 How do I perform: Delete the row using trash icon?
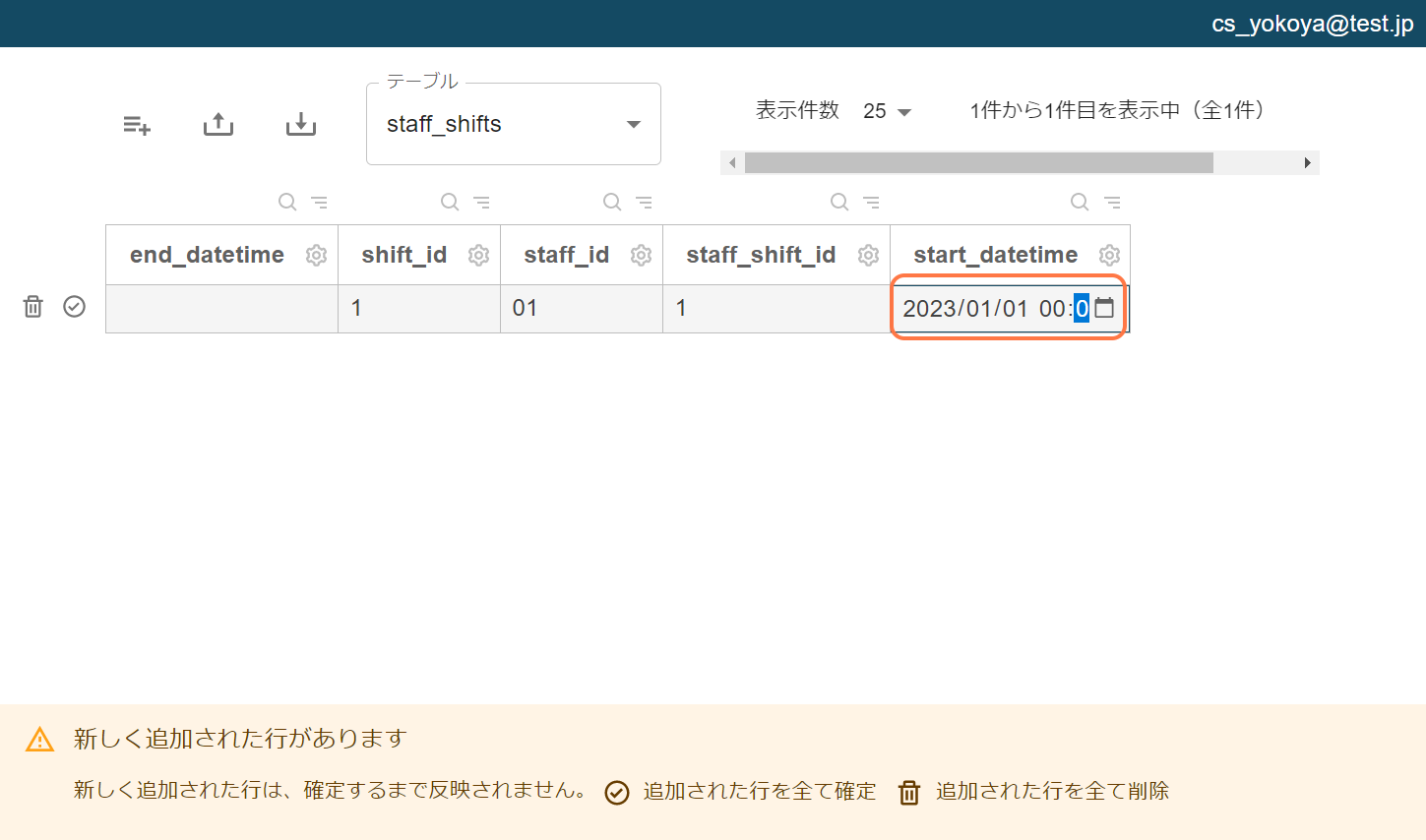click(x=33, y=307)
